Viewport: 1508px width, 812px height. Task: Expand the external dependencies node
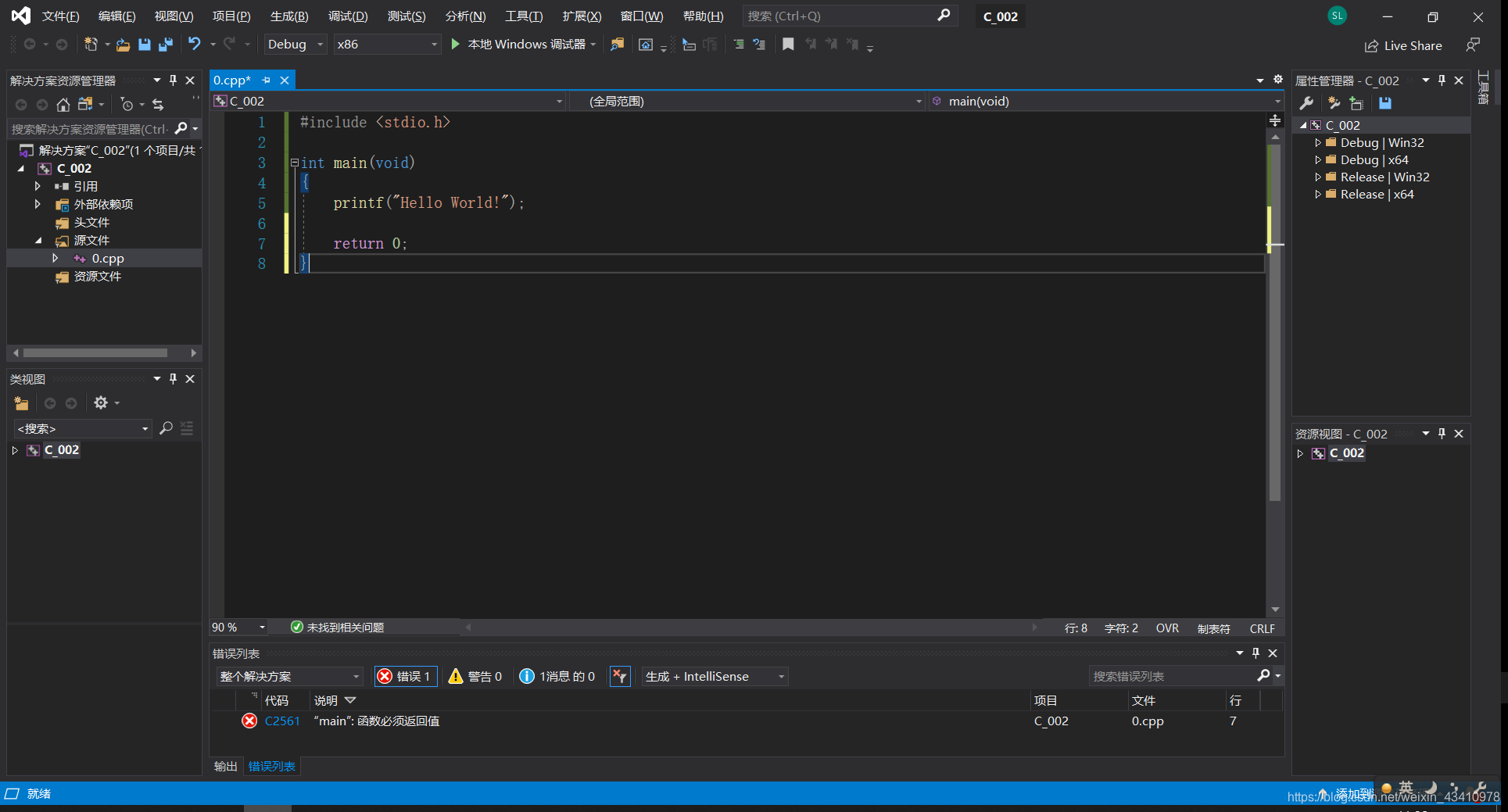point(38,205)
